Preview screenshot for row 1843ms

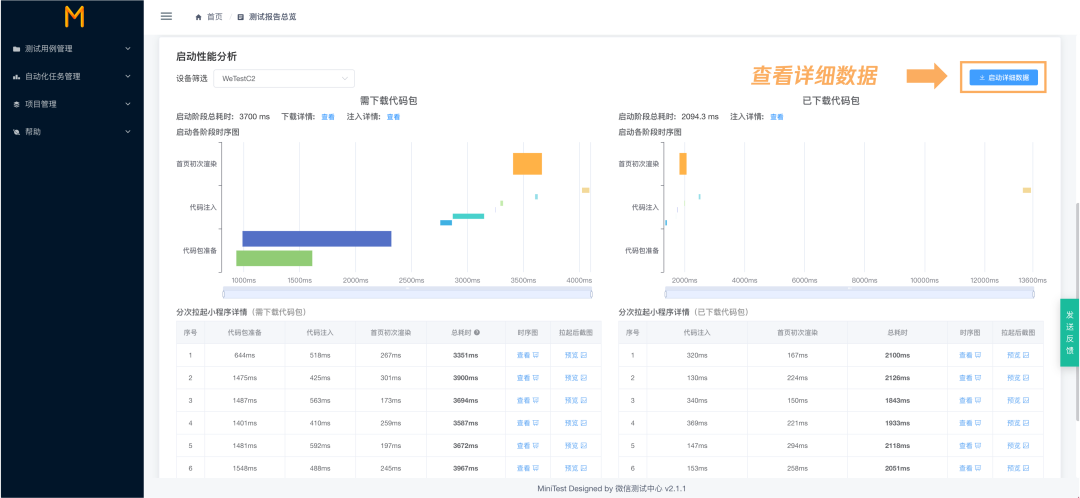pyautogui.click(x=1018, y=400)
